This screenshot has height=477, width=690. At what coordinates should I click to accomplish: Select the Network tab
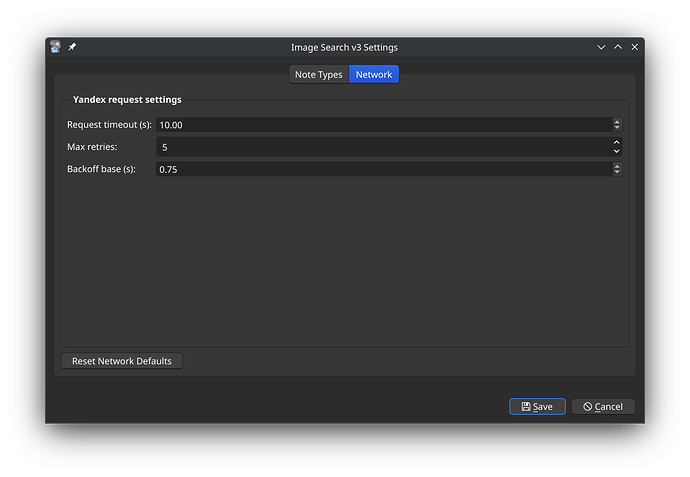(374, 75)
